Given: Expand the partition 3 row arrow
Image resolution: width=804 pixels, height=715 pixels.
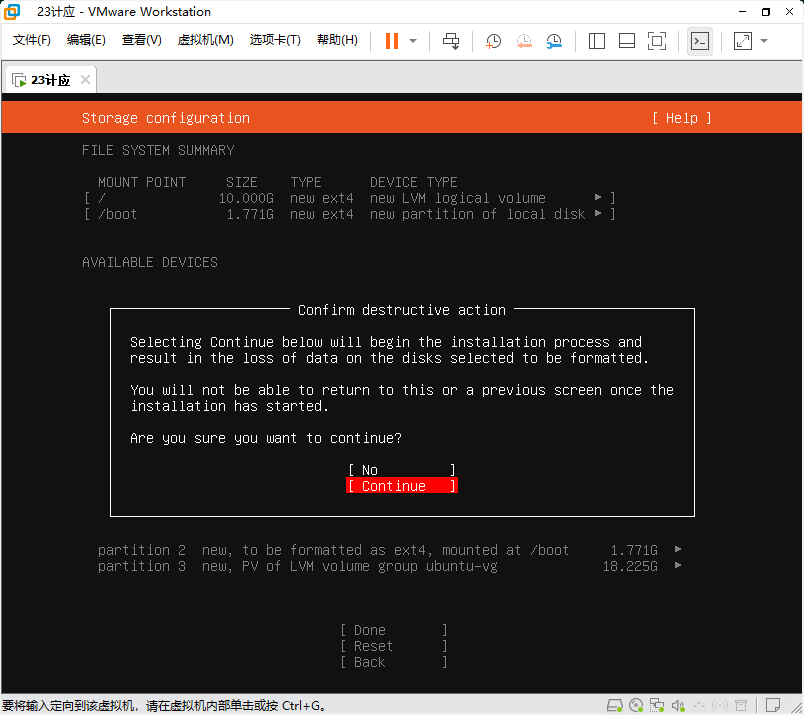Looking at the screenshot, I should 678,565.
